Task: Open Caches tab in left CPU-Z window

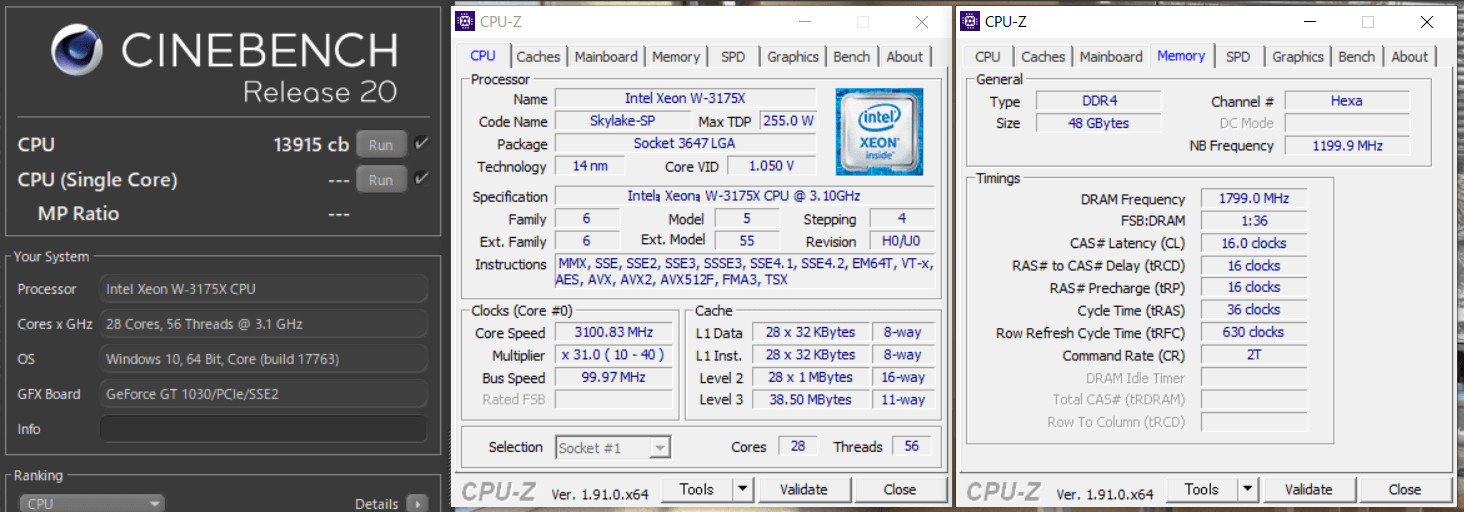Action: [538, 57]
